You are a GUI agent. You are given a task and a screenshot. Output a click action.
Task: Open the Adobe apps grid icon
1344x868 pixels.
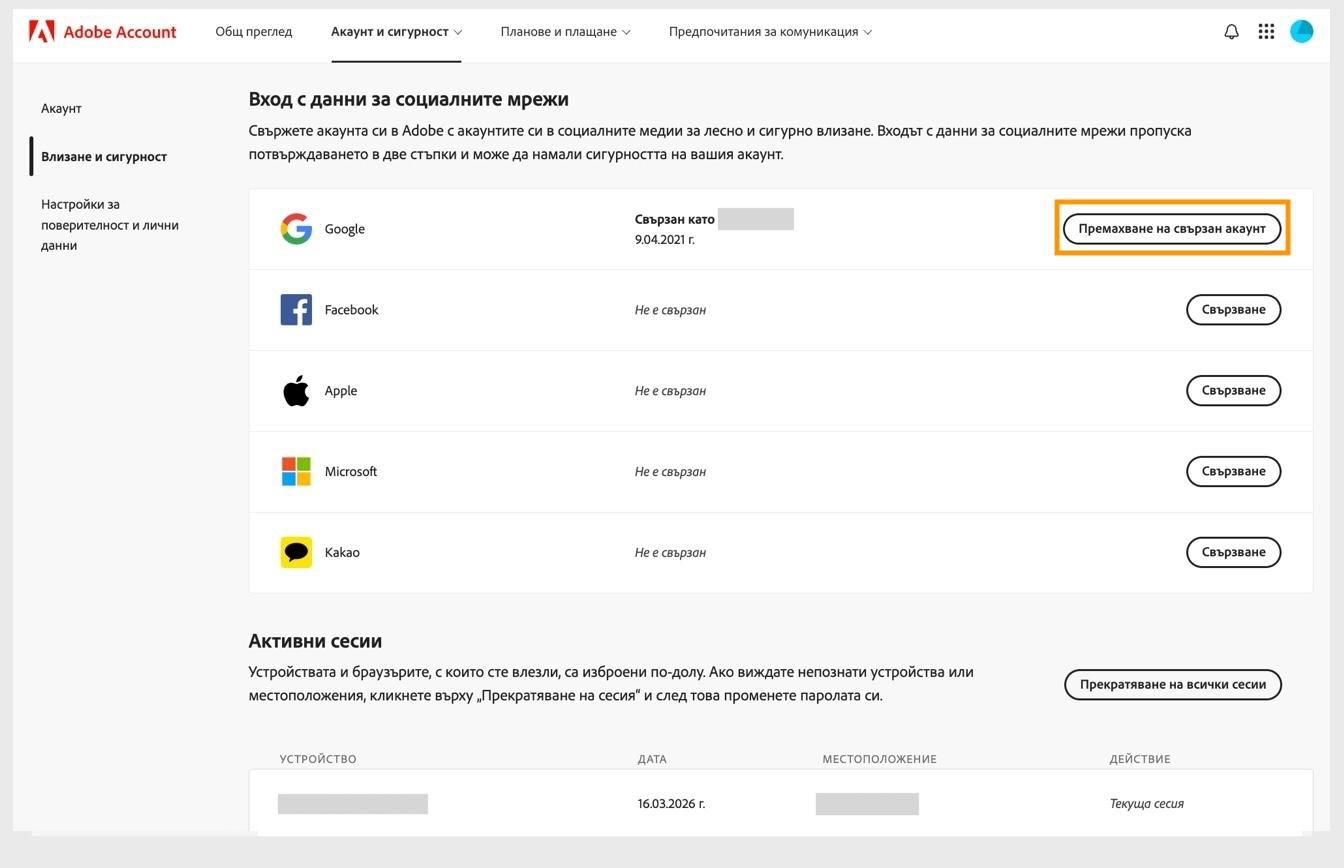(1266, 31)
